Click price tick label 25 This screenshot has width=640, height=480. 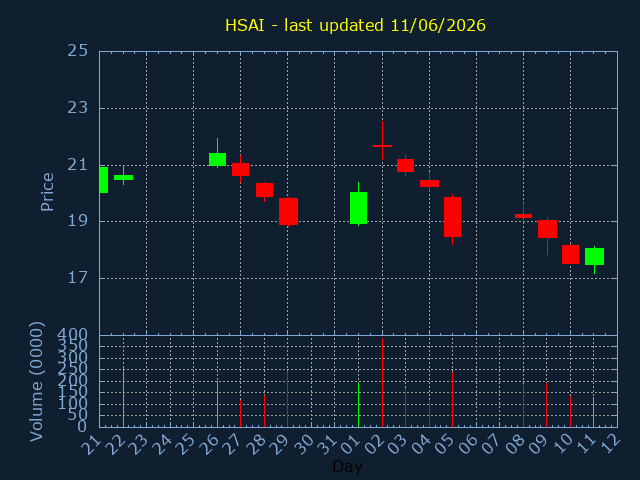pos(78,51)
